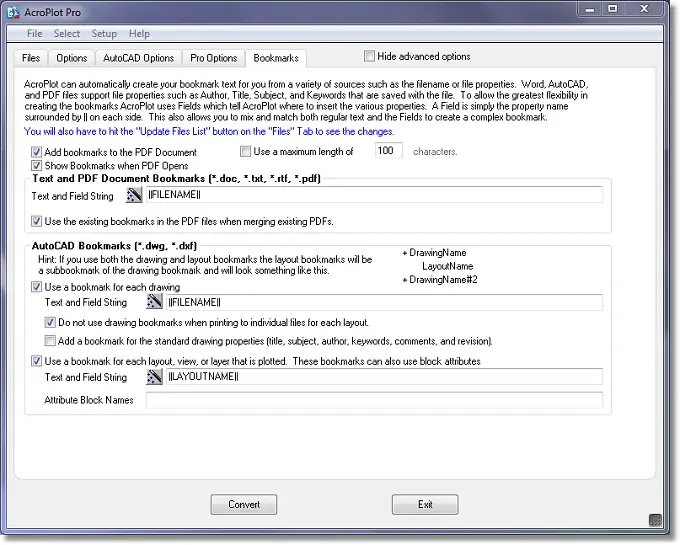Click the blue Update Files List notice text

point(209,131)
